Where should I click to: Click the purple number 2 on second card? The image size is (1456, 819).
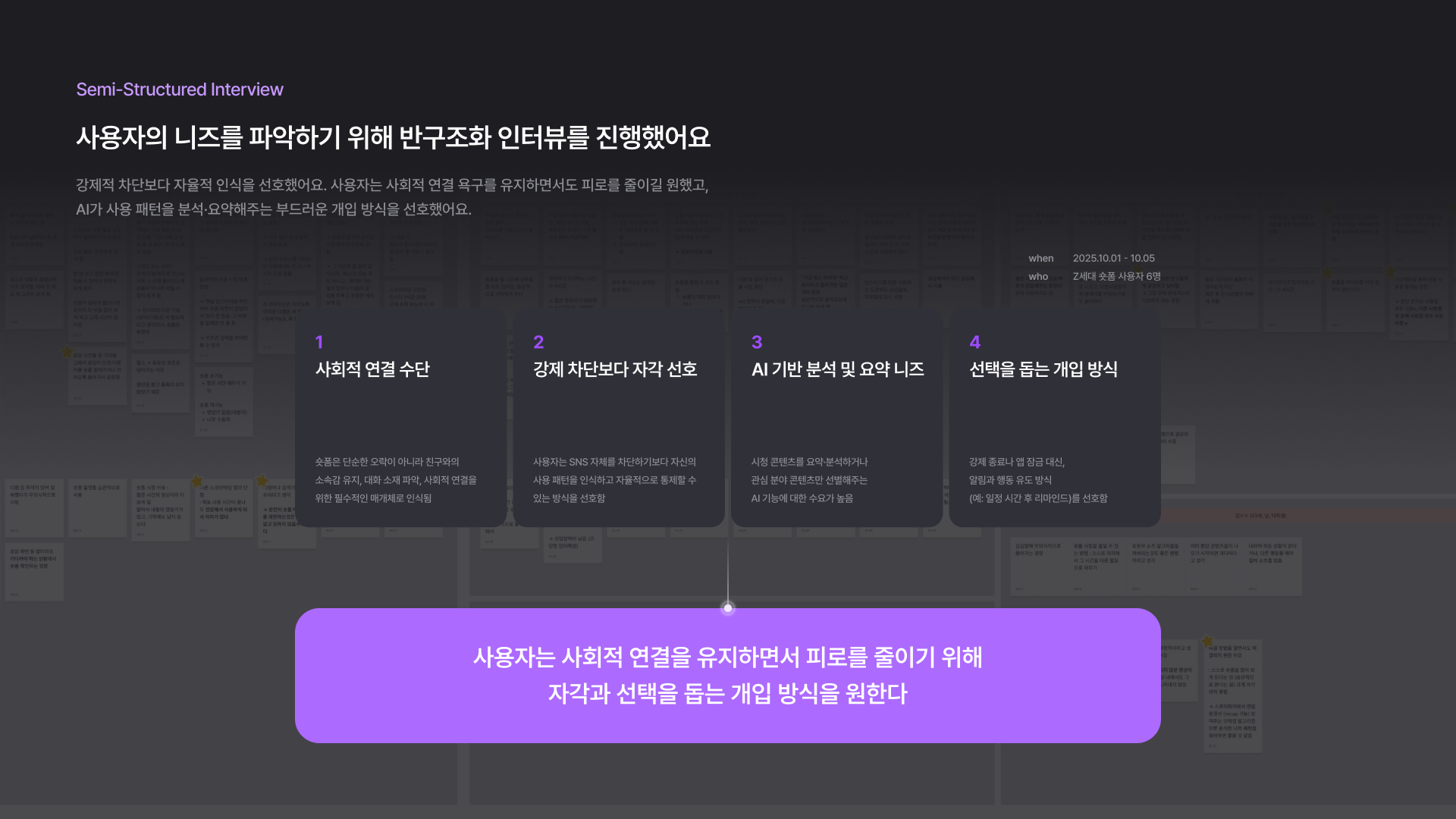click(538, 342)
